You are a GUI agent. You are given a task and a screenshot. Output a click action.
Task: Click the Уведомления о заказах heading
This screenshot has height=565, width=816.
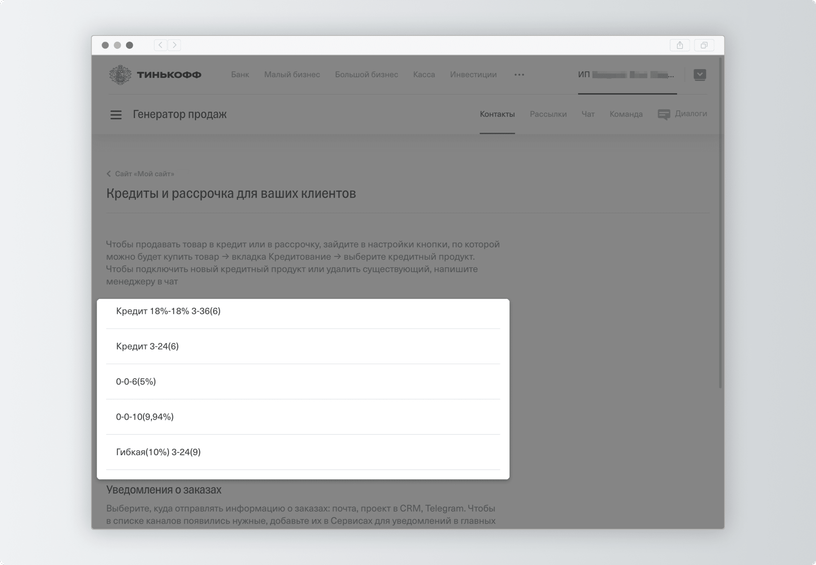pyautogui.click(x=164, y=490)
